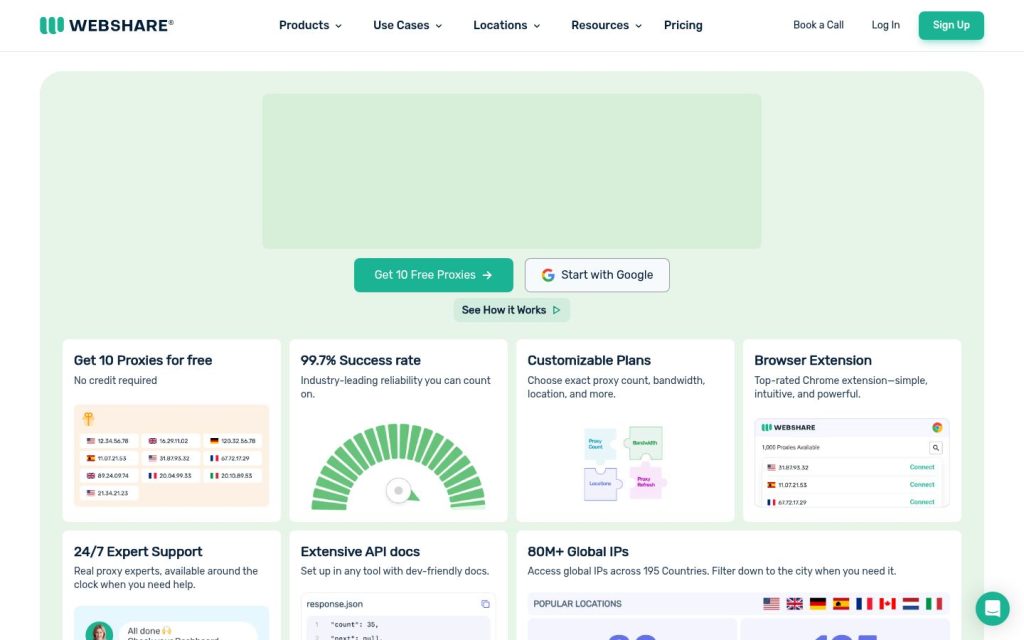Click the United Kingdom flag in Popular Locations

click(x=795, y=604)
